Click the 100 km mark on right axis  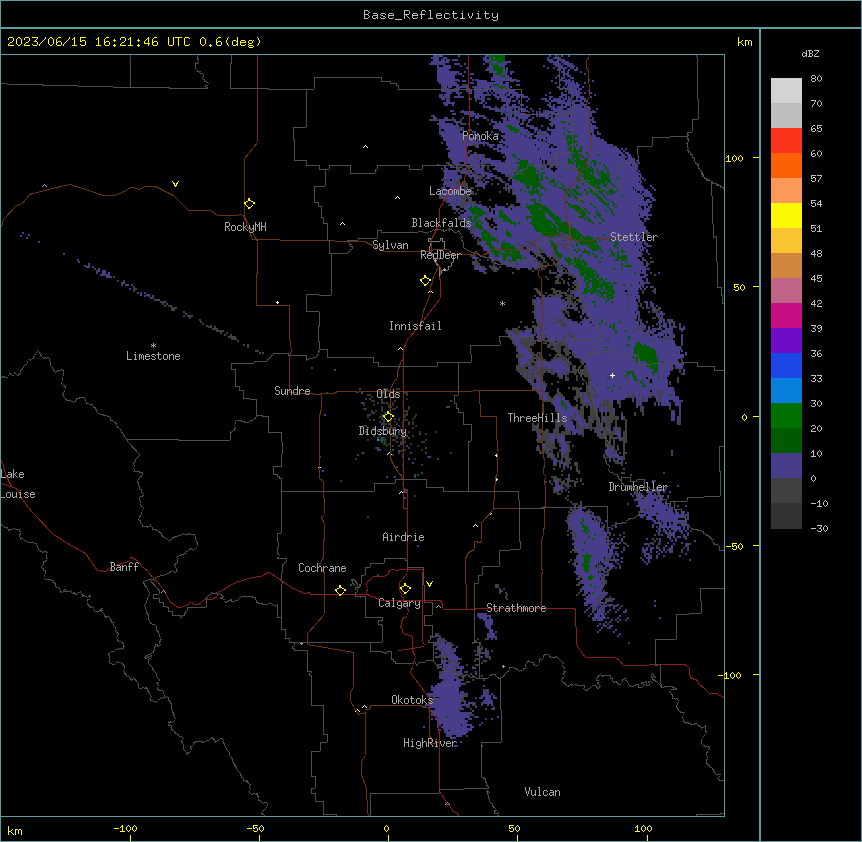click(734, 158)
